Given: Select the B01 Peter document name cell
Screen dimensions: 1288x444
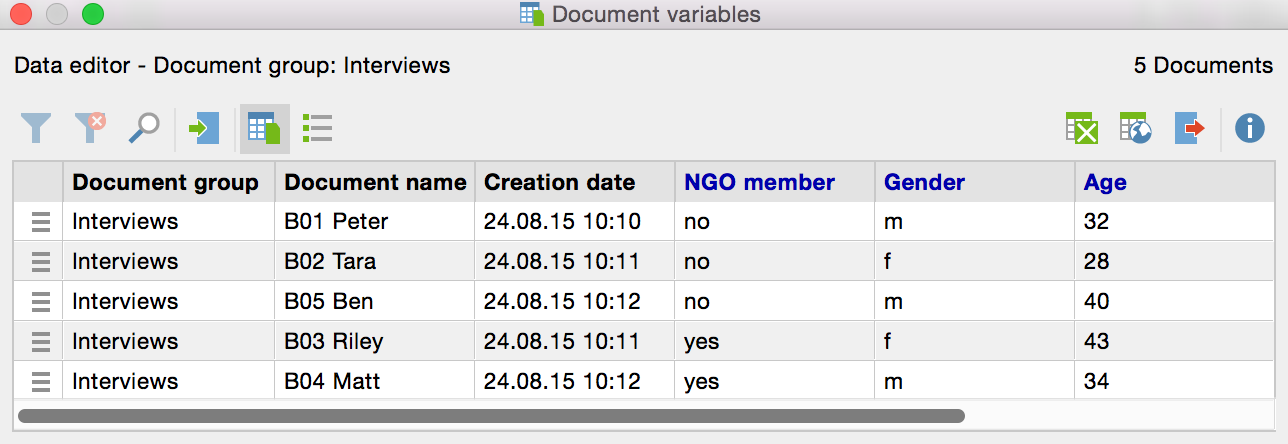Looking at the screenshot, I should click(375, 222).
